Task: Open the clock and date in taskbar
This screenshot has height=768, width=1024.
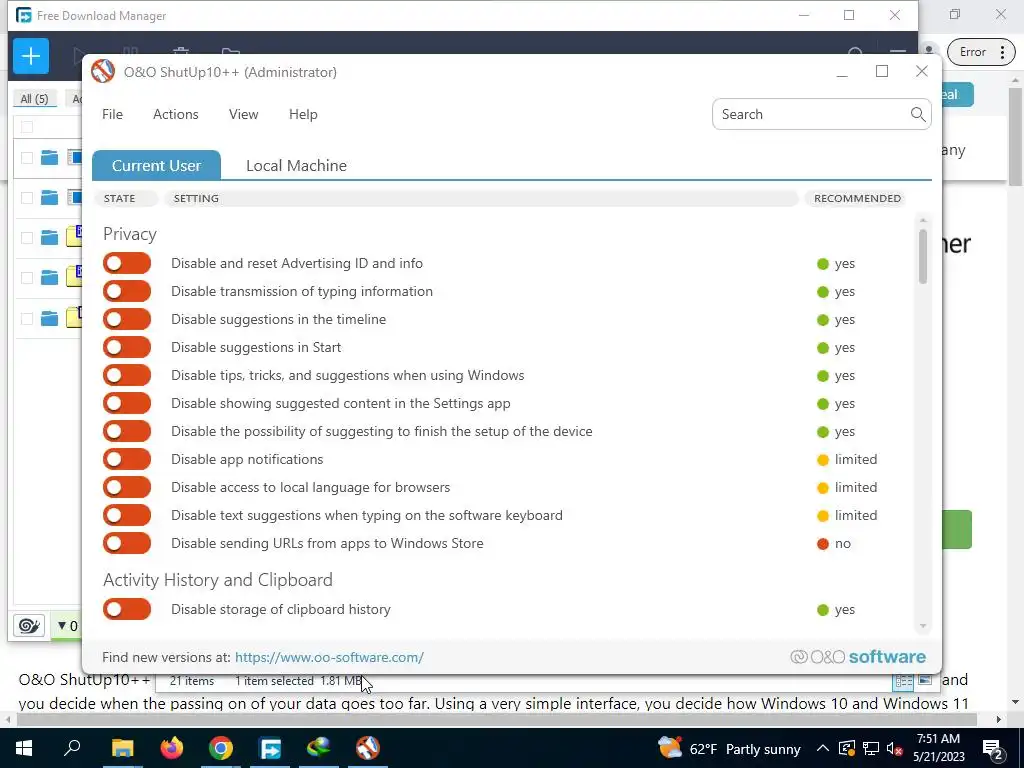Action: pos(938,748)
